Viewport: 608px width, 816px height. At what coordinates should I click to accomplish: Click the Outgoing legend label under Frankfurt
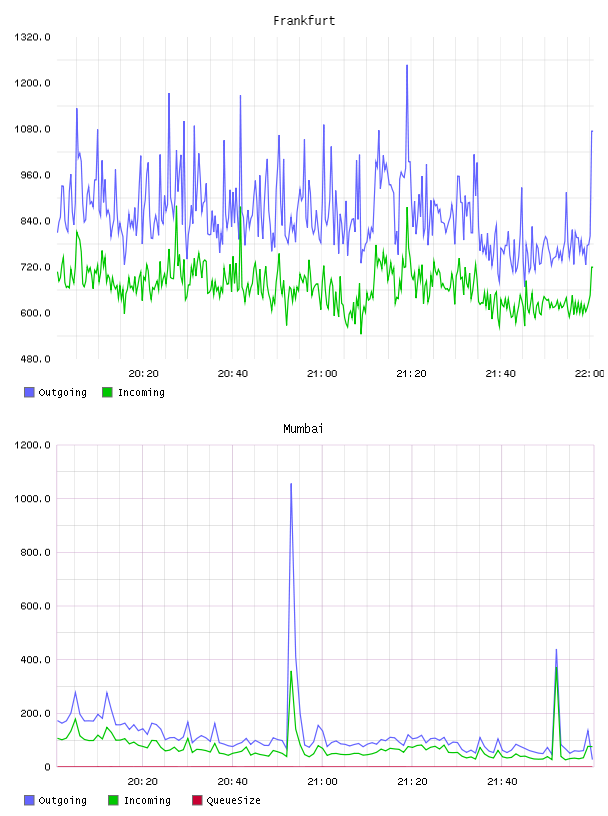click(x=62, y=392)
